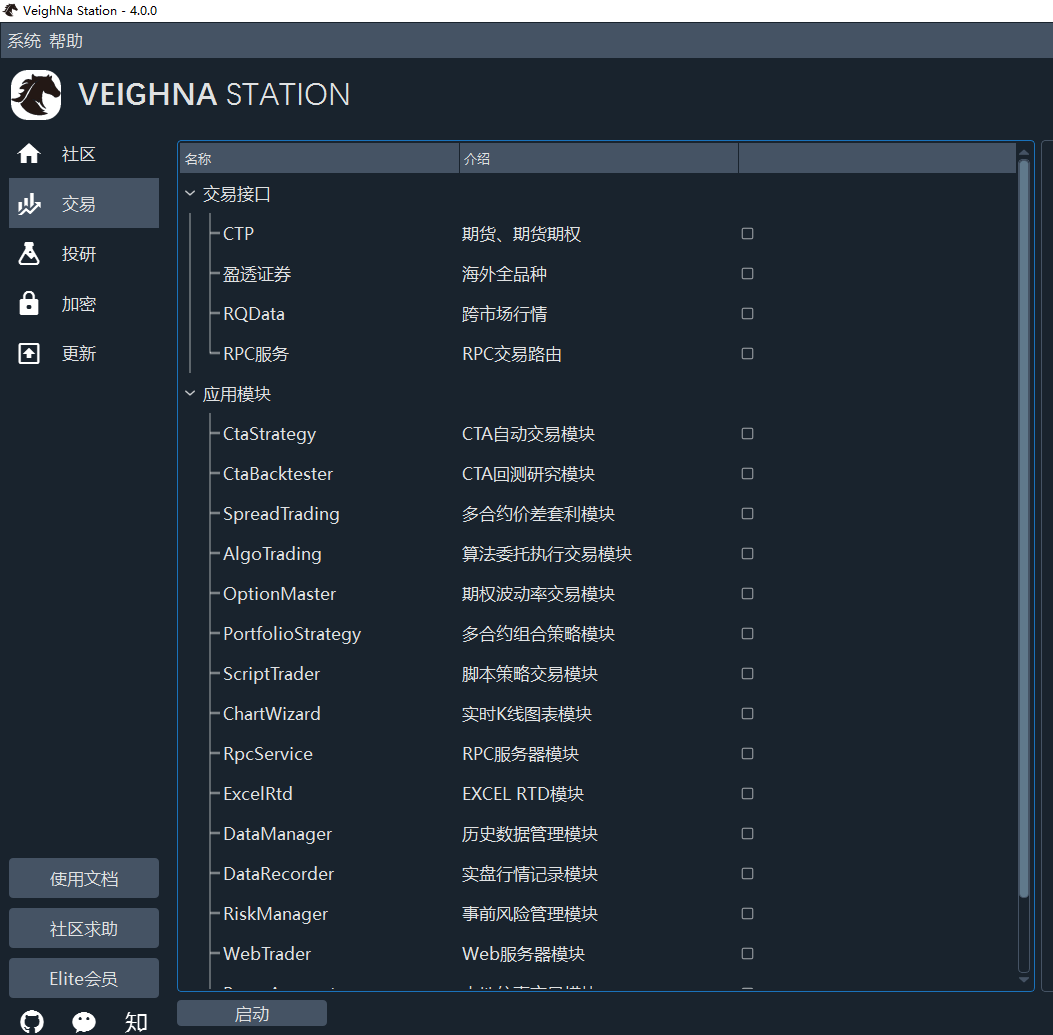The height and width of the screenshot is (1035, 1053).
Task: Tick the CtaBacktester checkbox
Action: coord(747,474)
